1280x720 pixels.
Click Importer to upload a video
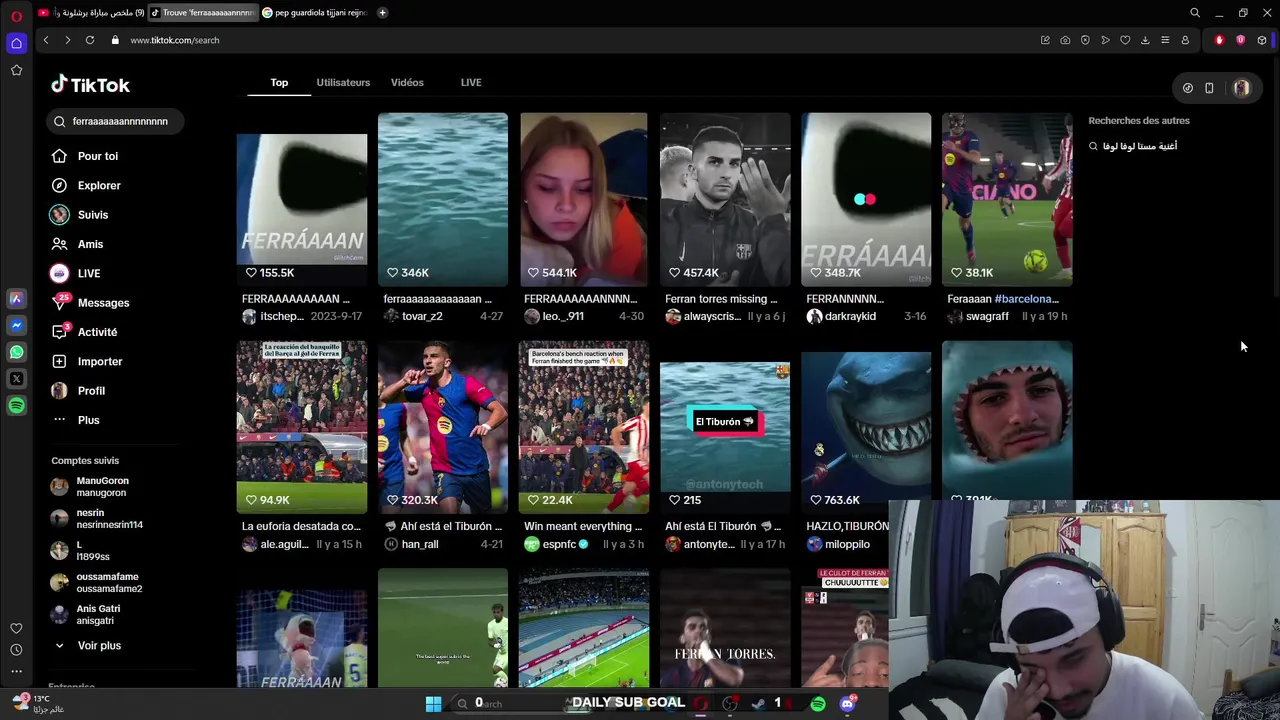pyautogui.click(x=87, y=361)
